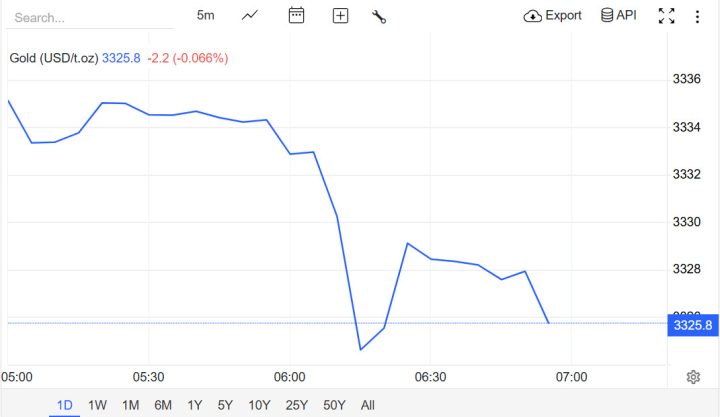Show the 25Y time range

[297, 405]
